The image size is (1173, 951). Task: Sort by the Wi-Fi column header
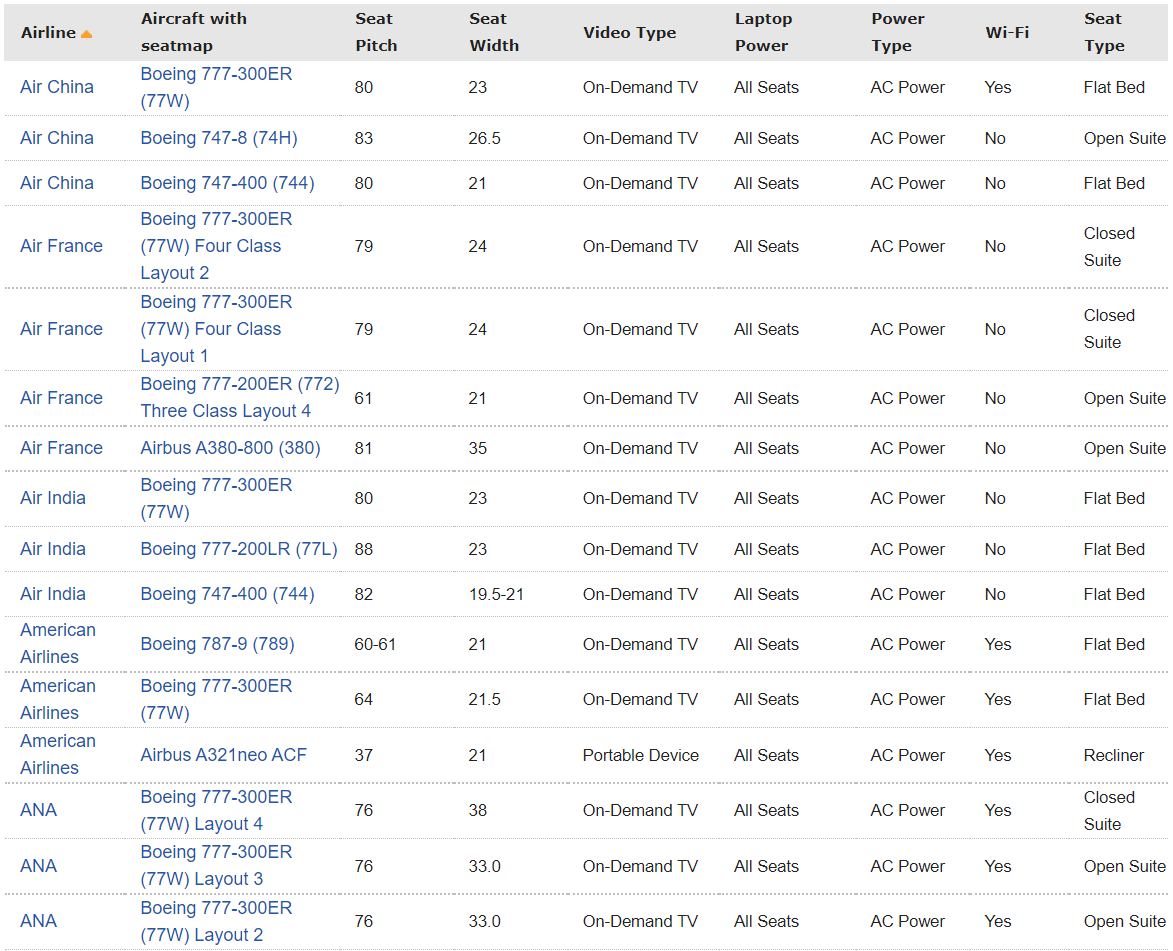(1006, 32)
